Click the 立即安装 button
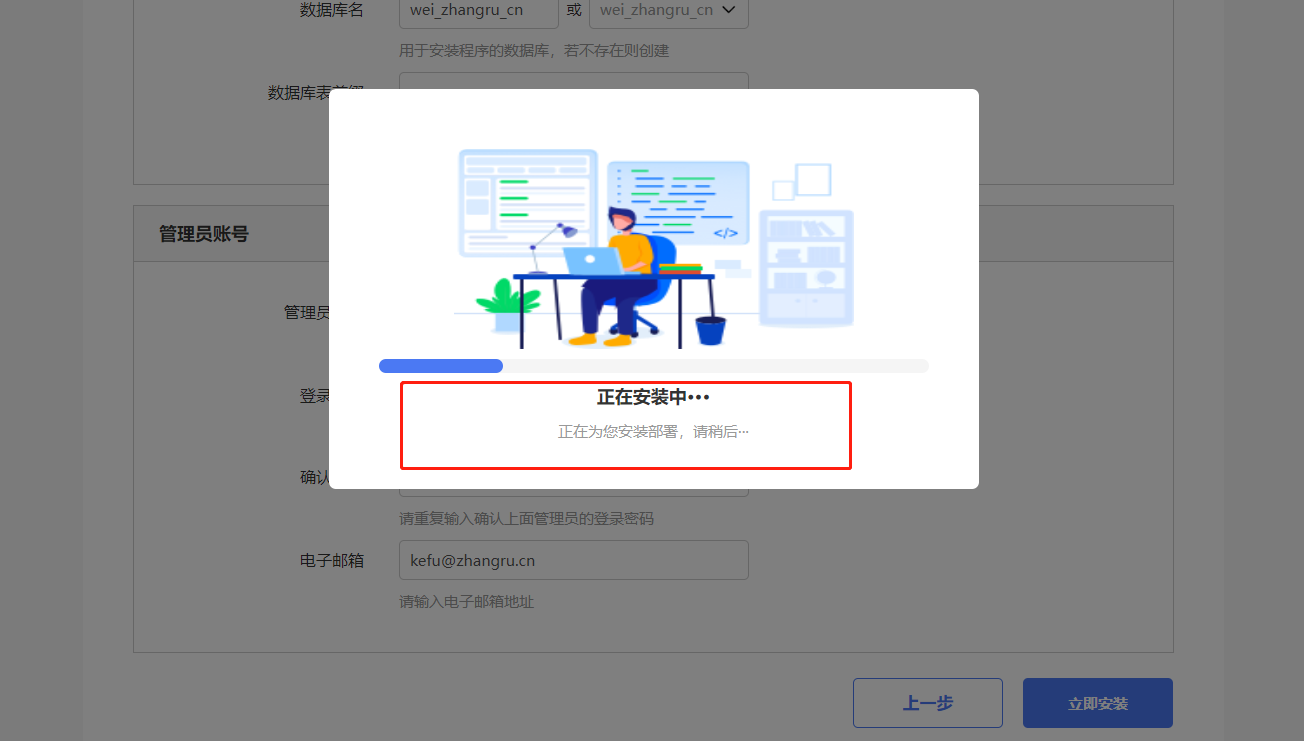 (1097, 703)
